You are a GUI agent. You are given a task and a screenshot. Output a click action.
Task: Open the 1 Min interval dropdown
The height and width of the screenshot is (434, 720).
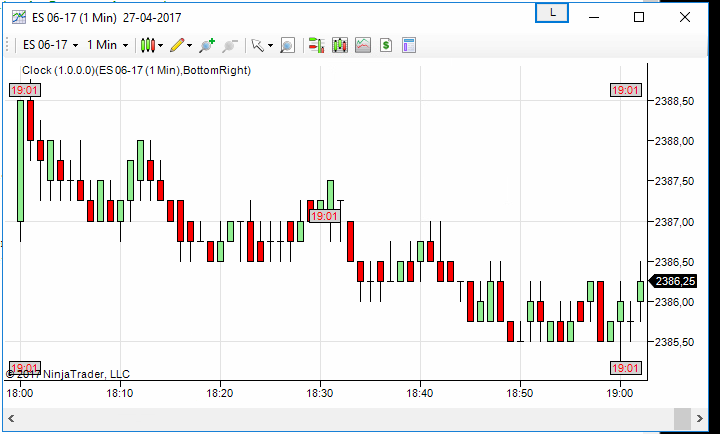pyautogui.click(x=107, y=45)
